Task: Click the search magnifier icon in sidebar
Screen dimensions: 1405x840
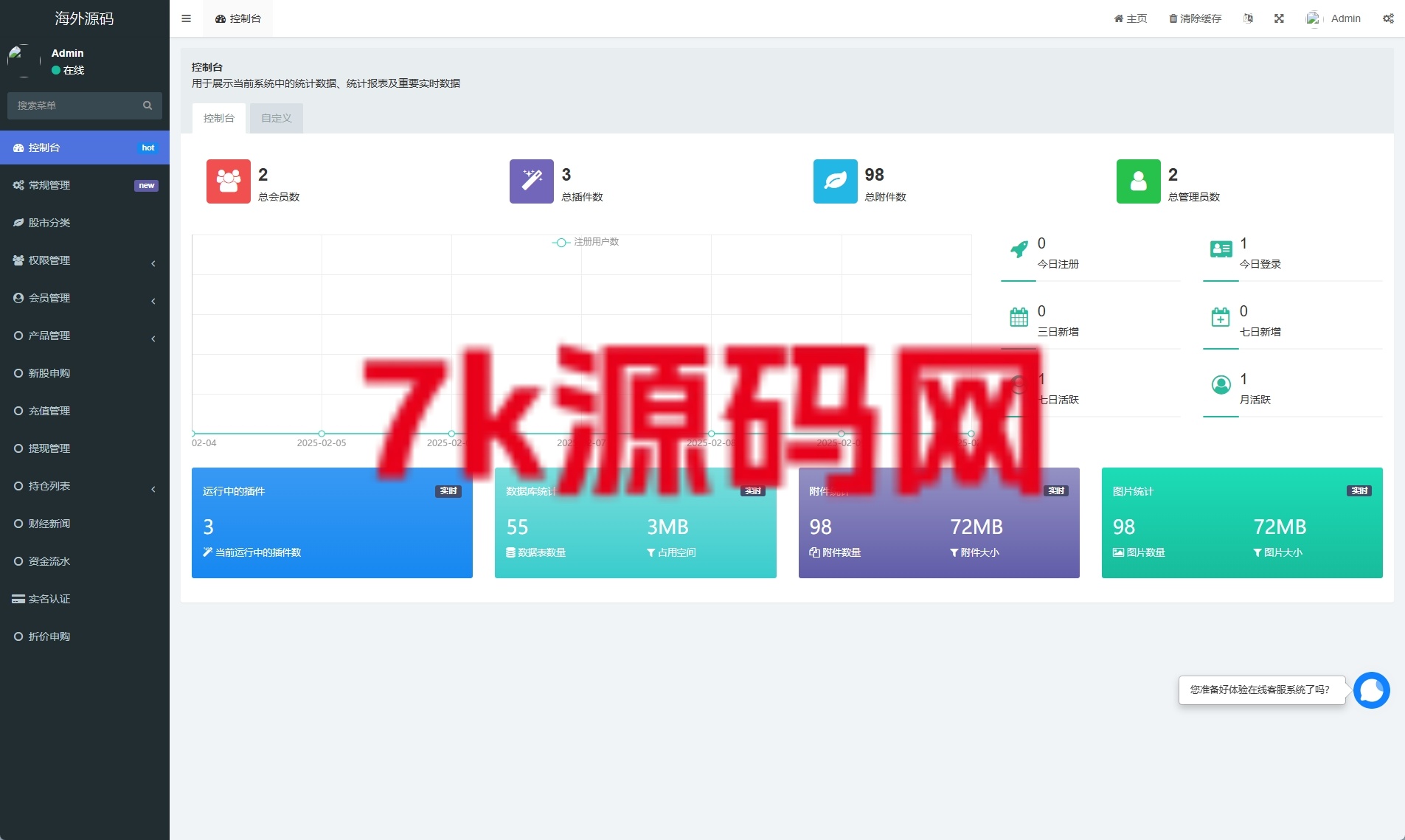Action: click(x=148, y=105)
